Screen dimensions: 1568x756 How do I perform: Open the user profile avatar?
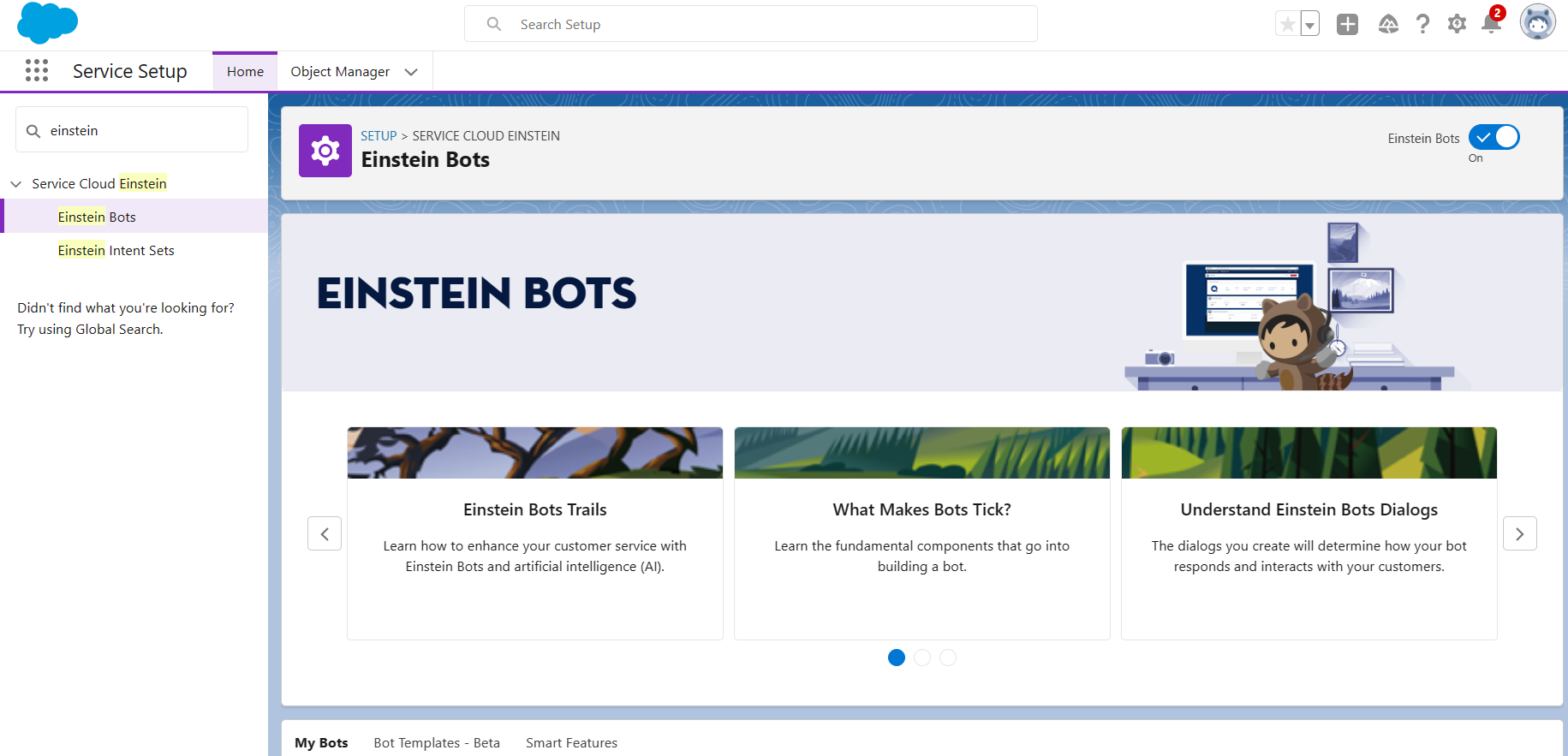click(x=1537, y=23)
